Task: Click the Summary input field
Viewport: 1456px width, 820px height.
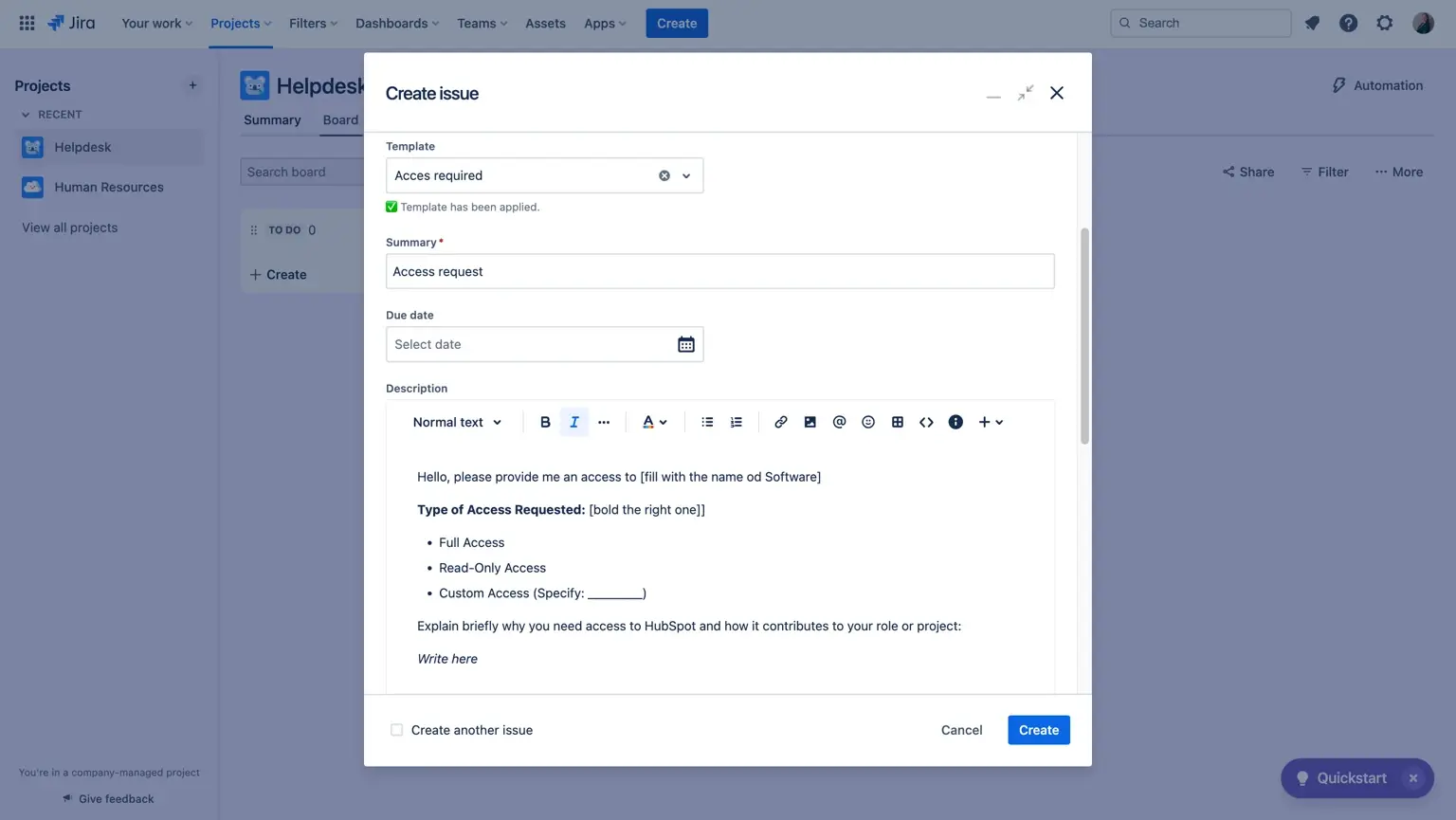Action: pos(719,271)
